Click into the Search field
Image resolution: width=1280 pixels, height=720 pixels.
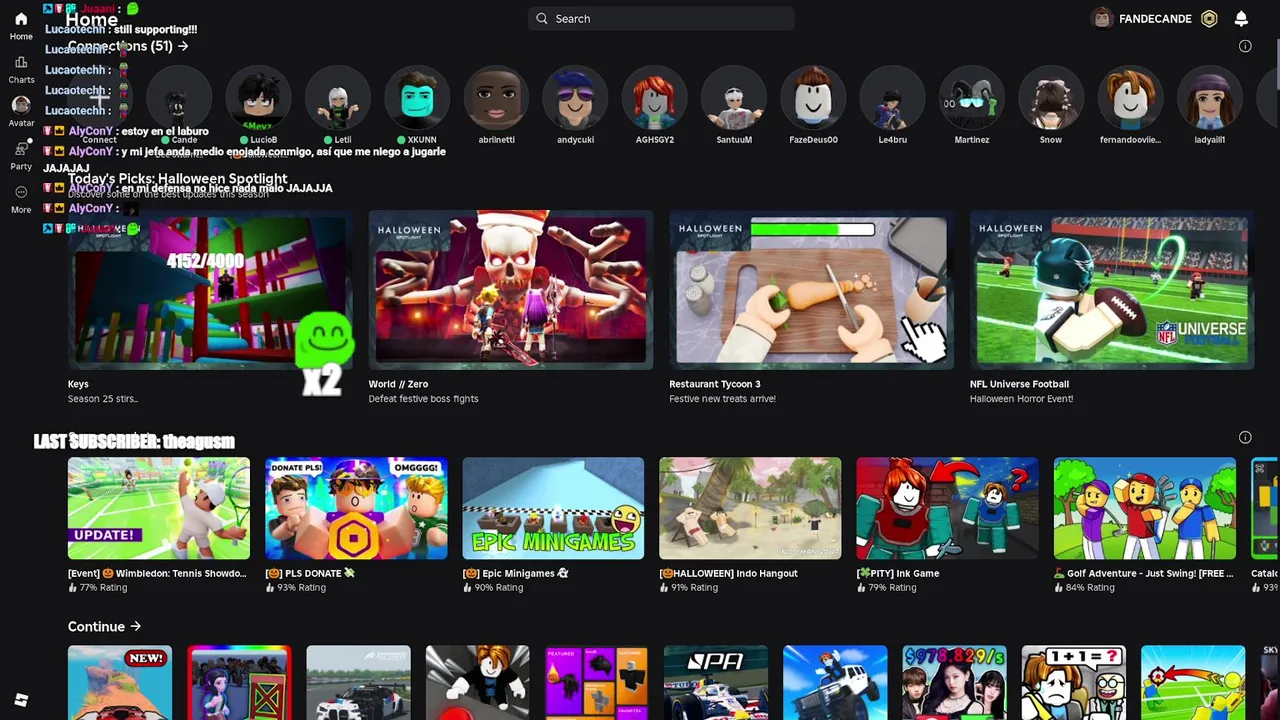(x=661, y=18)
